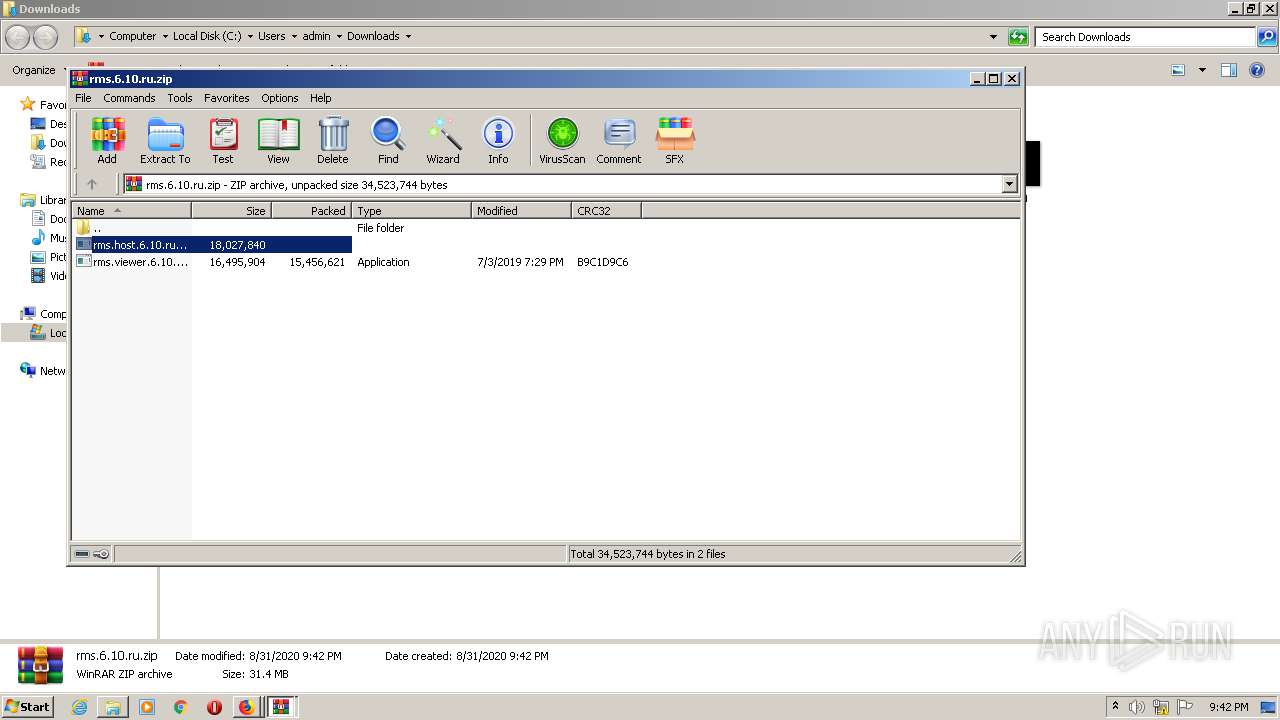Open the Options menu
Screen dimensions: 1280x720
[x=280, y=98]
